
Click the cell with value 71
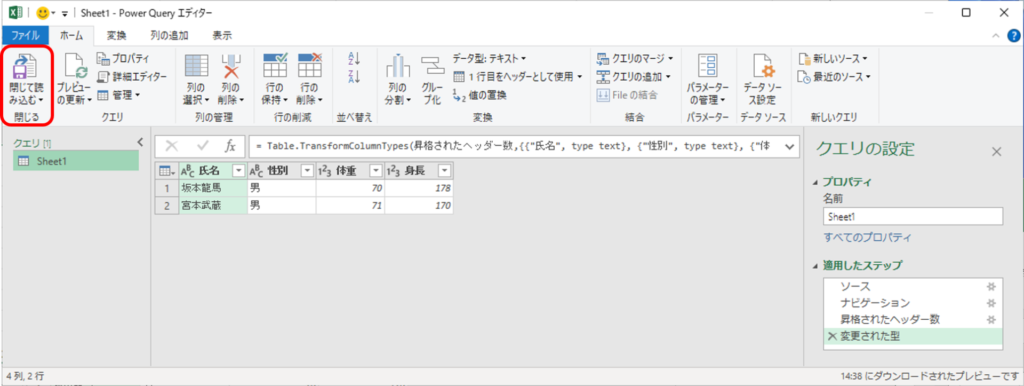point(351,206)
